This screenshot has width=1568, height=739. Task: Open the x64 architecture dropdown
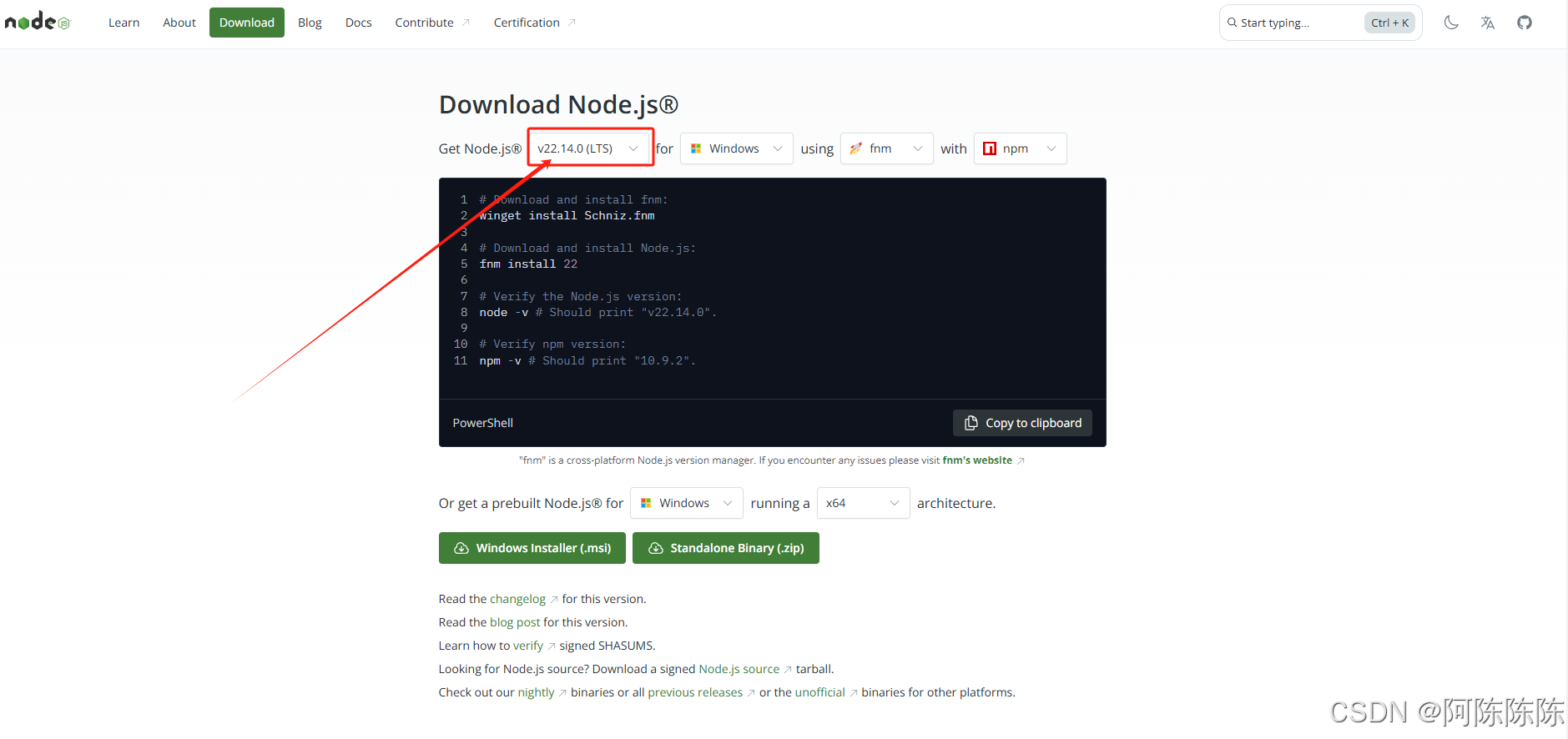[x=864, y=503]
